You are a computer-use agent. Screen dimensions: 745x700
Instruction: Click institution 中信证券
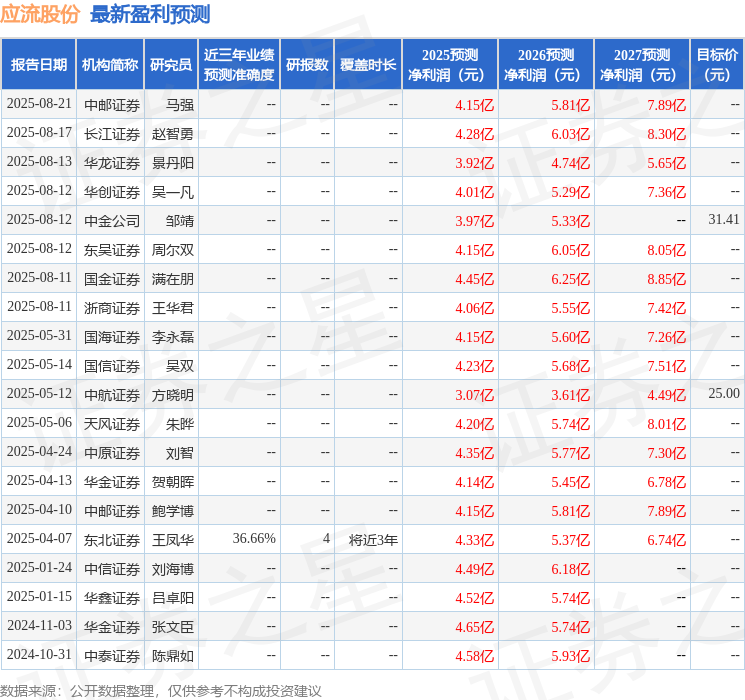[x=112, y=569]
